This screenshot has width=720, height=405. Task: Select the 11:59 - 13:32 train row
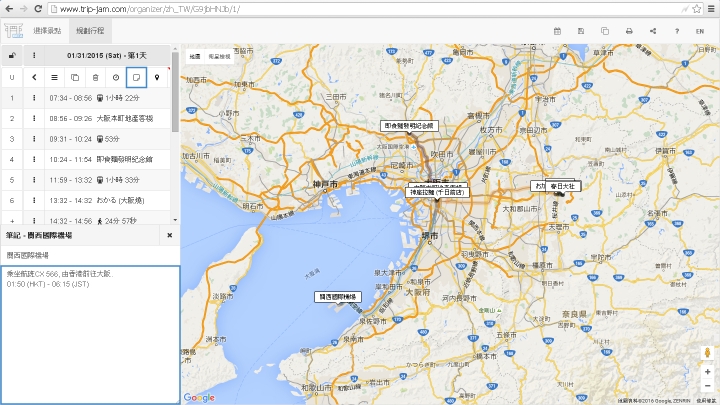tap(107, 180)
